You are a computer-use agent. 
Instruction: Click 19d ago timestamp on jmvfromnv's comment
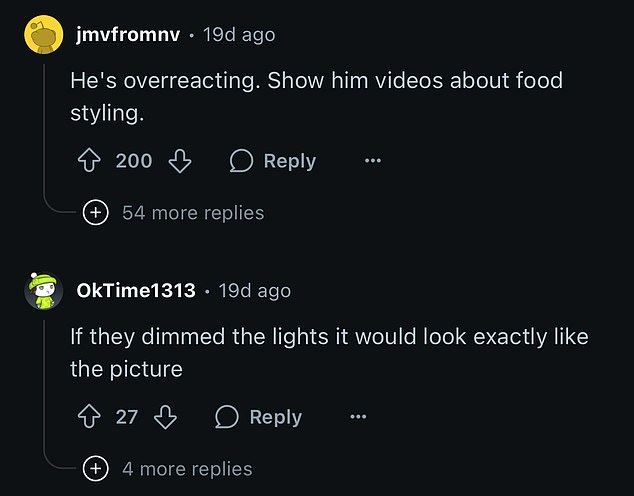(x=239, y=35)
